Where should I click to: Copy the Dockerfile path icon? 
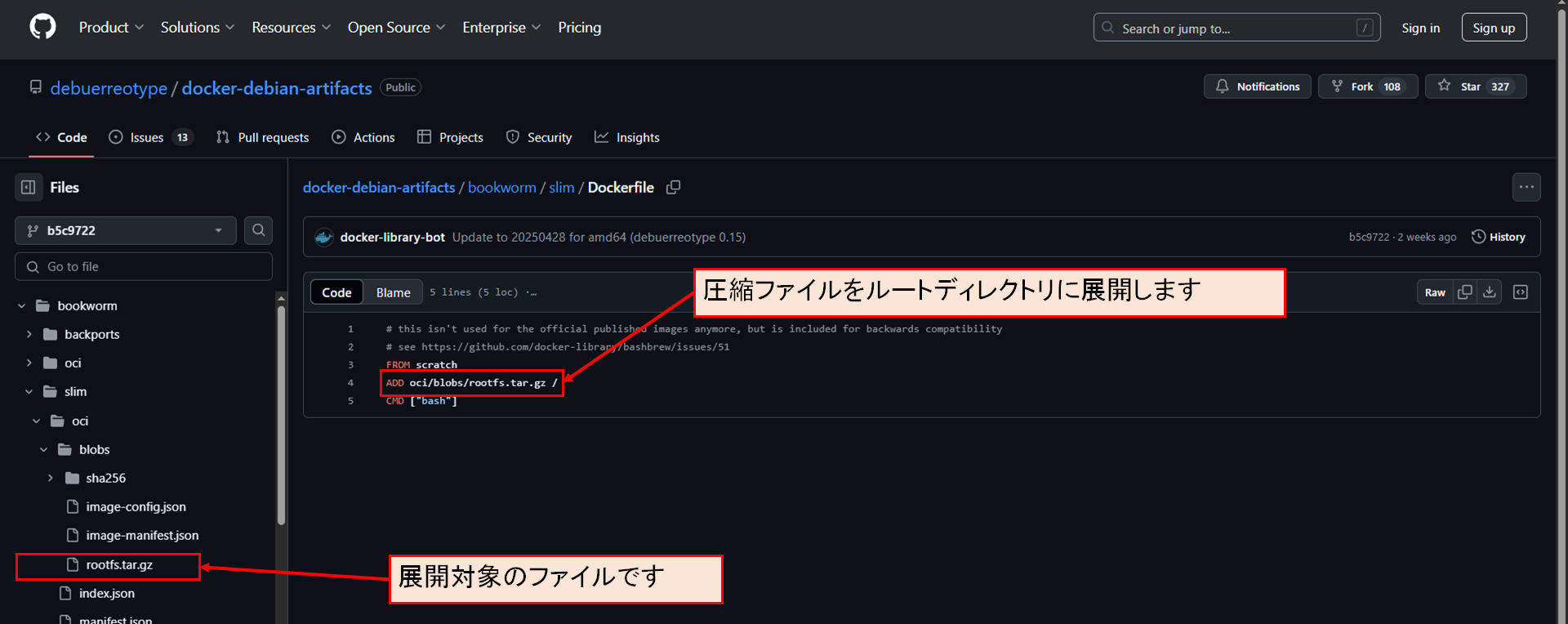tap(673, 187)
